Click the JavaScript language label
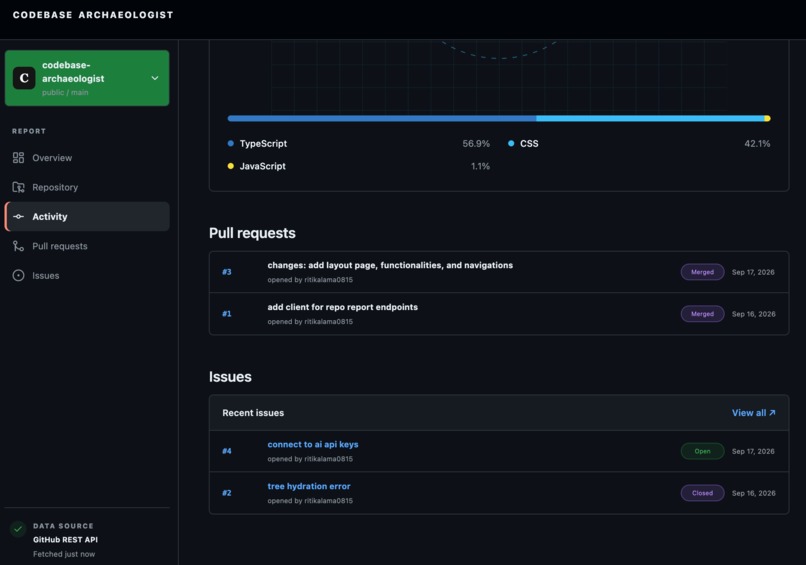Viewport: 806px width, 565px height. click(263, 166)
